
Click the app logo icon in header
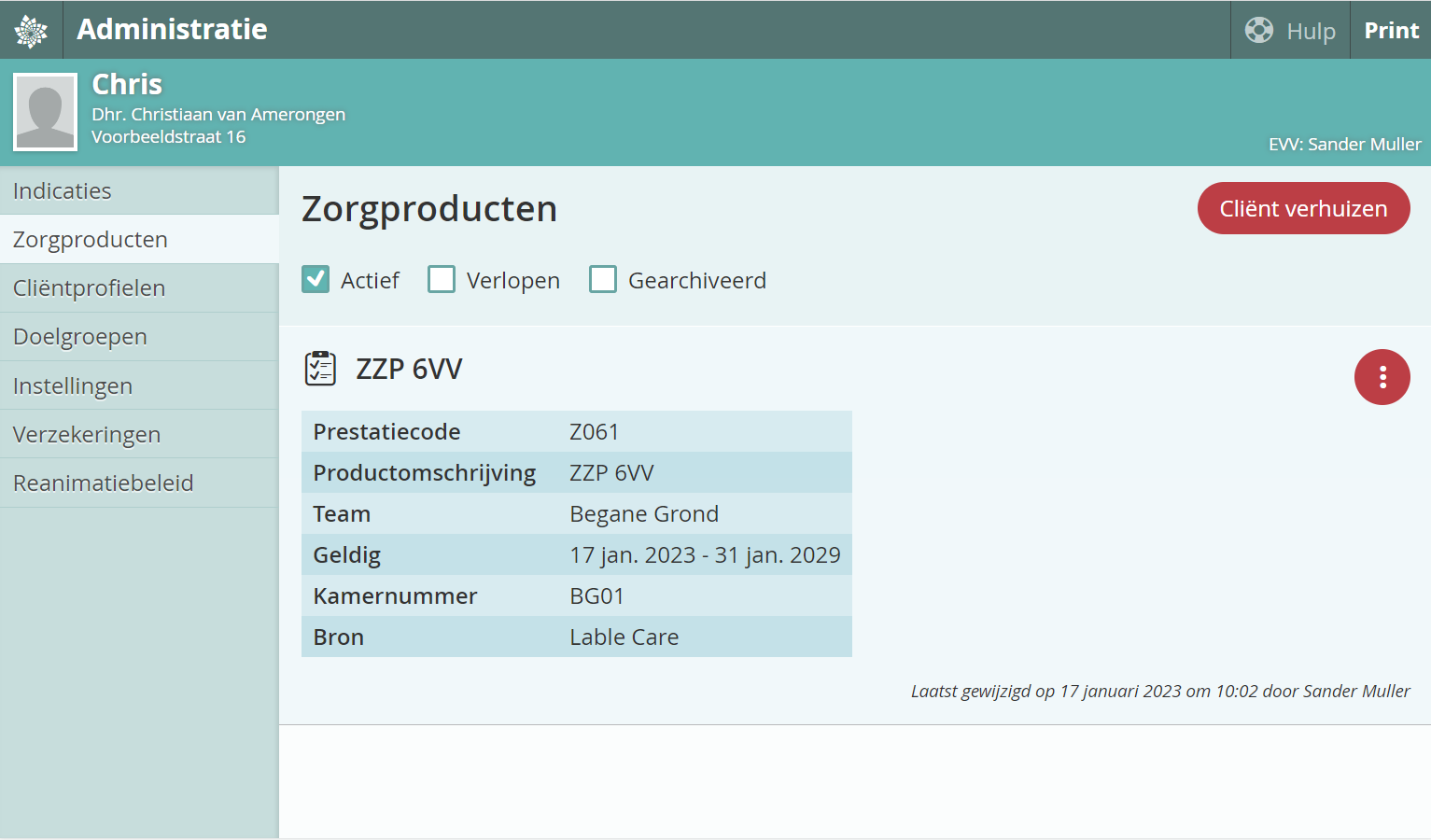[31, 31]
